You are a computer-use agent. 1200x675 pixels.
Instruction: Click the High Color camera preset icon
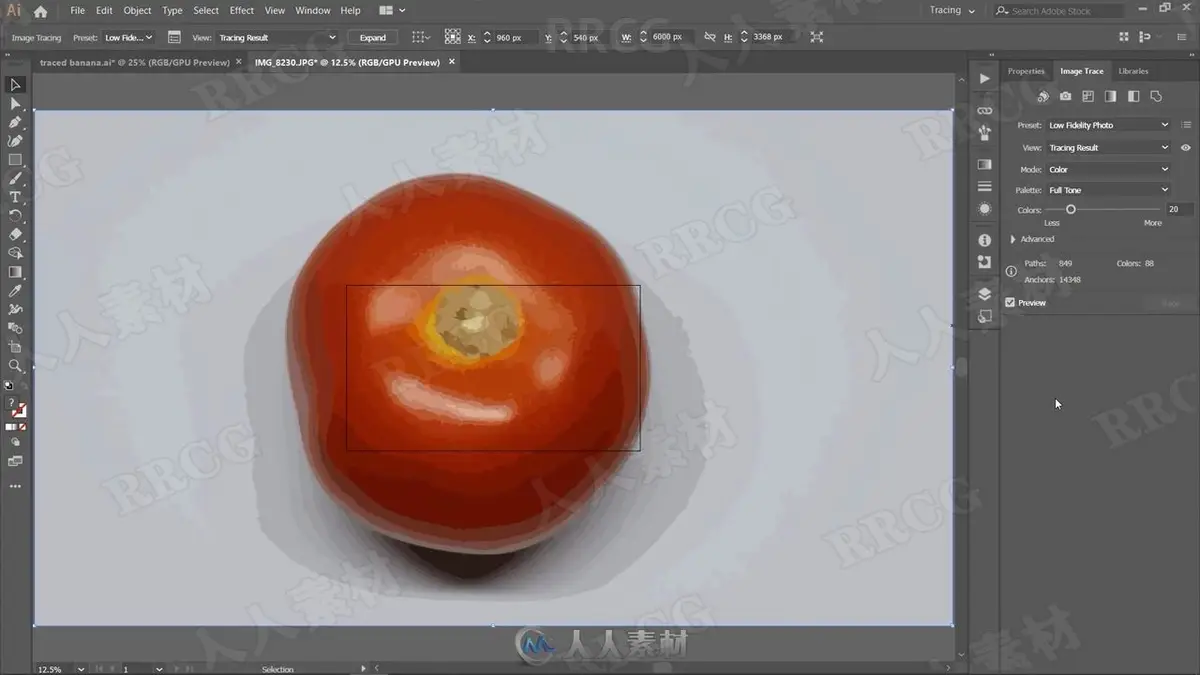[1065, 97]
